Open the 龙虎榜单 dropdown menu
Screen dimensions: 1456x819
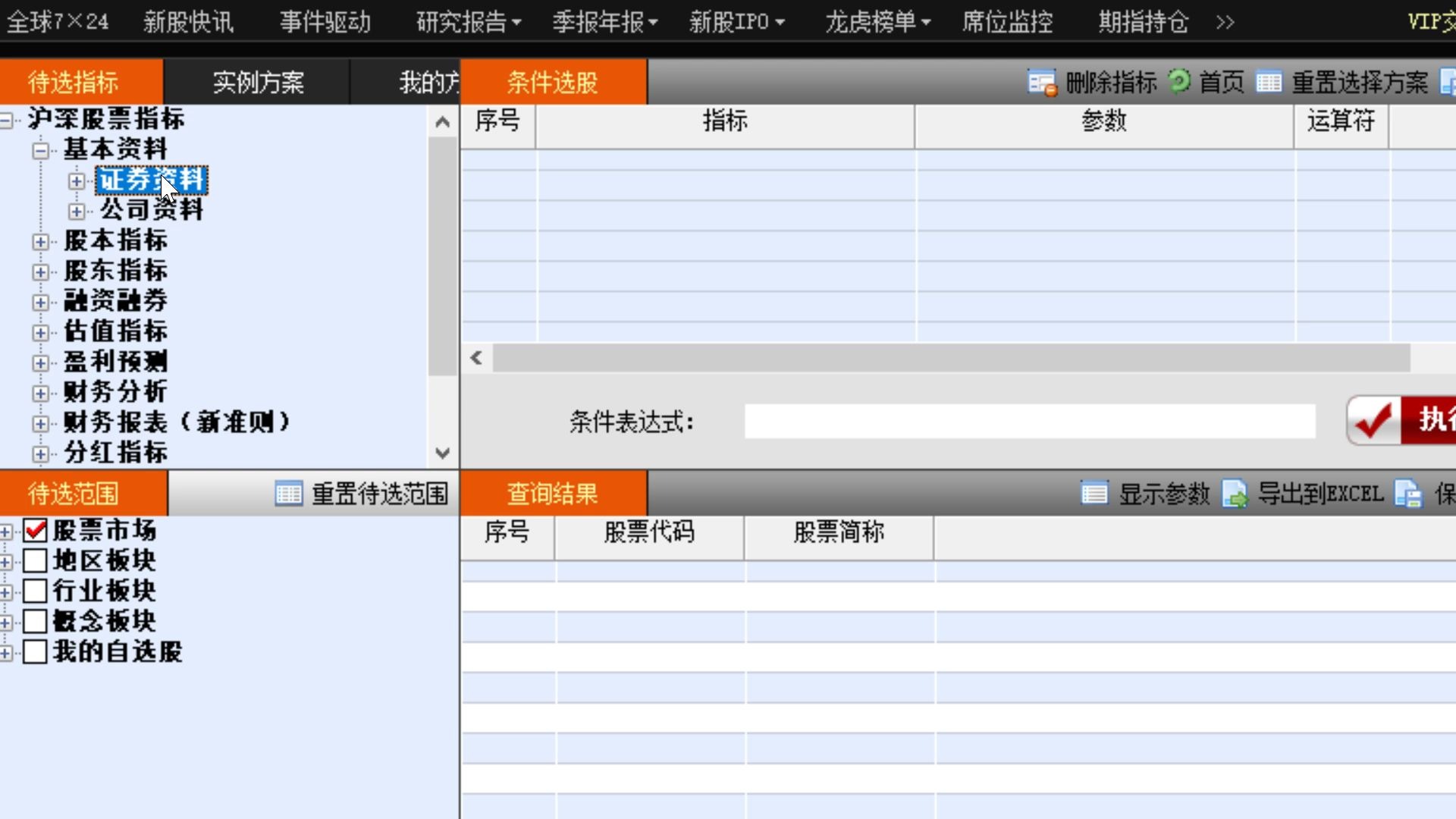(x=878, y=22)
